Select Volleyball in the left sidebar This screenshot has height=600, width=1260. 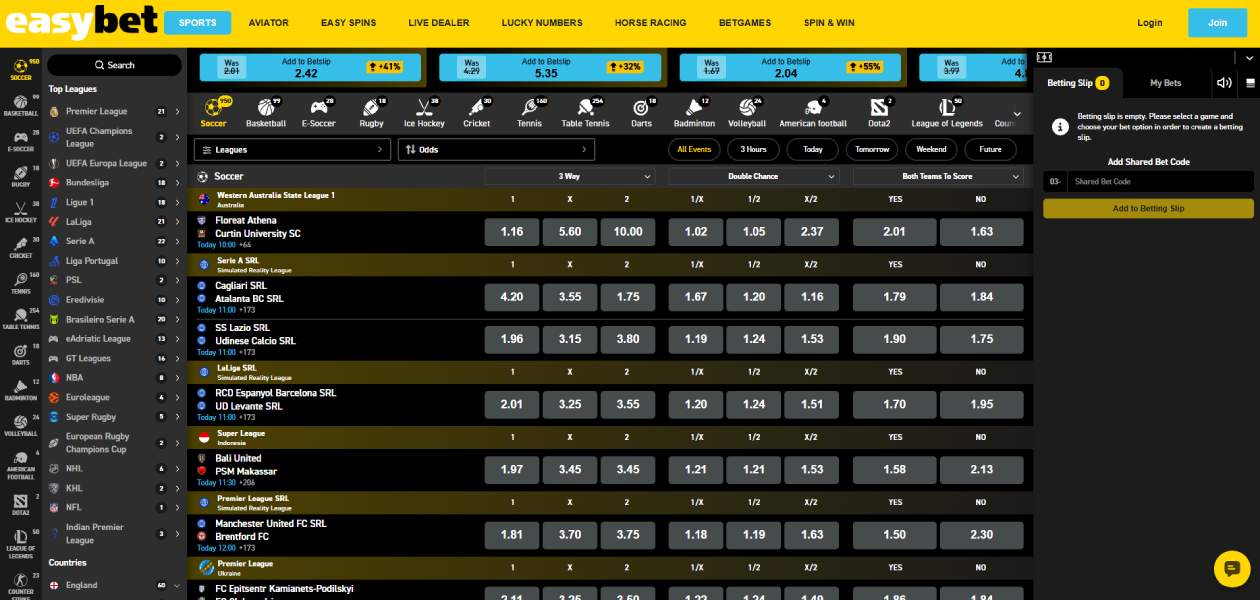pyautogui.click(x=20, y=425)
